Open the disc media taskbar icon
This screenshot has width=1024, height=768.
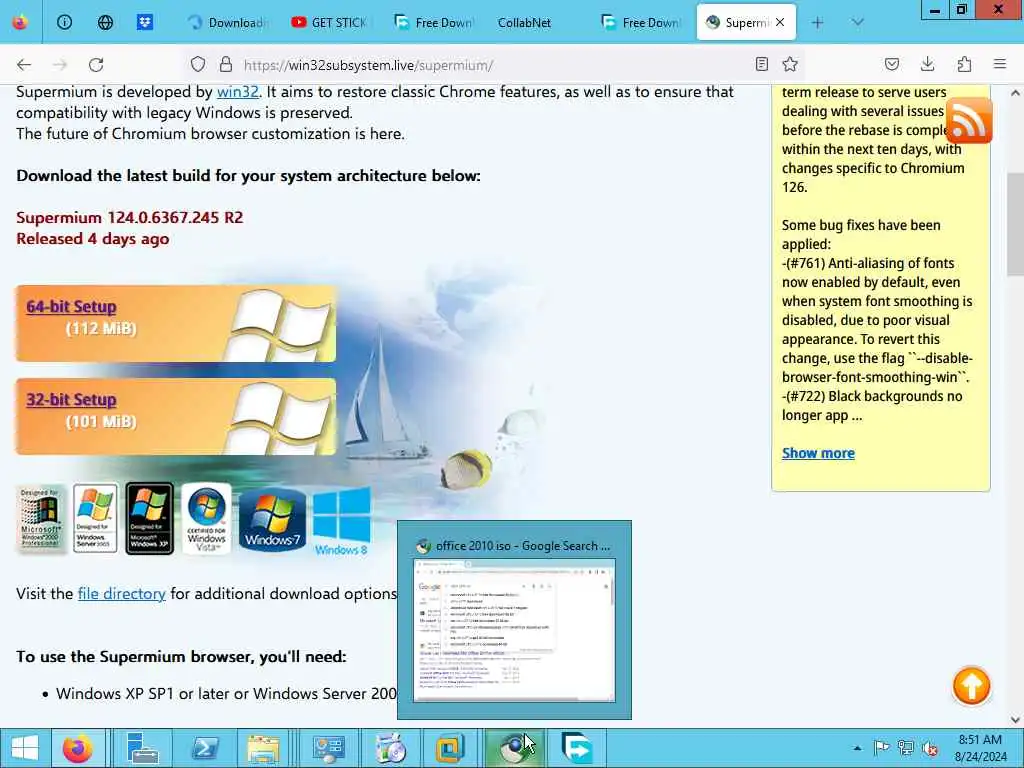coord(390,748)
